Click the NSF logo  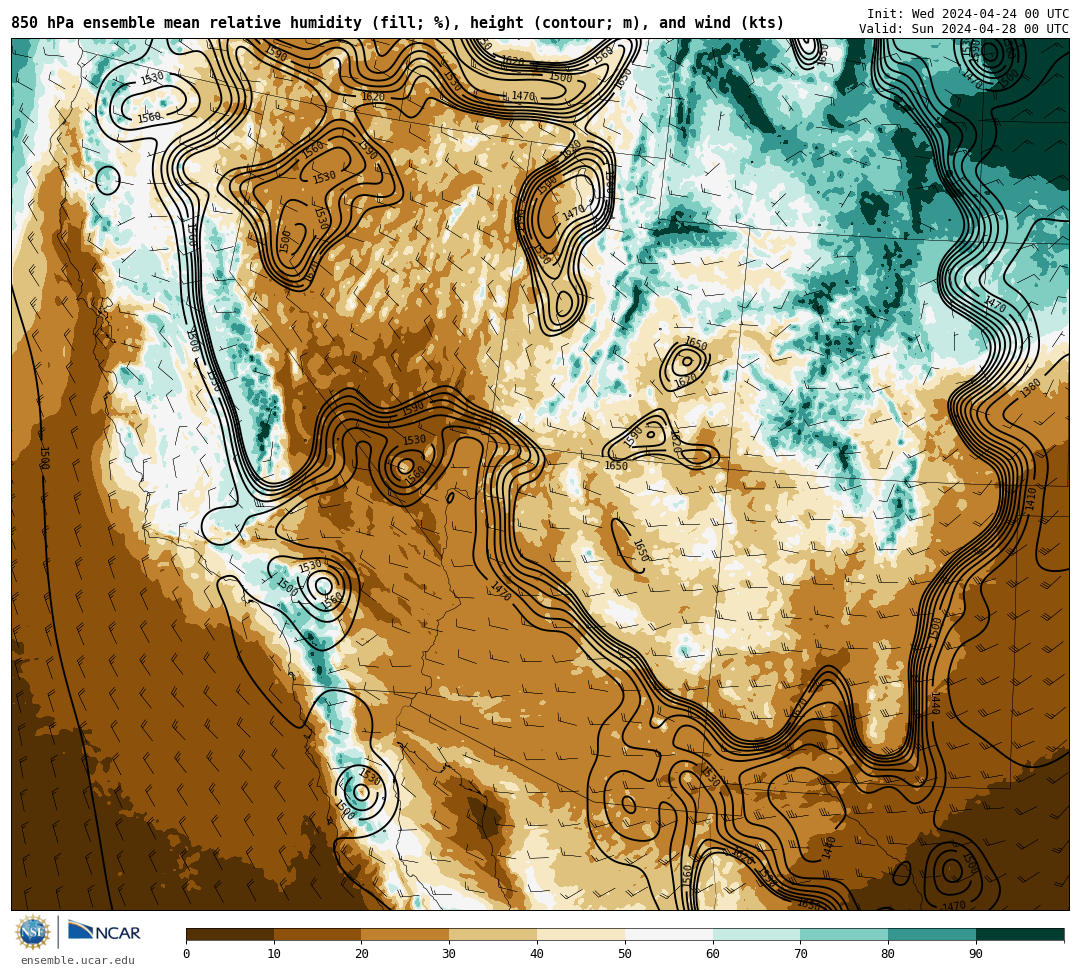click(x=33, y=933)
